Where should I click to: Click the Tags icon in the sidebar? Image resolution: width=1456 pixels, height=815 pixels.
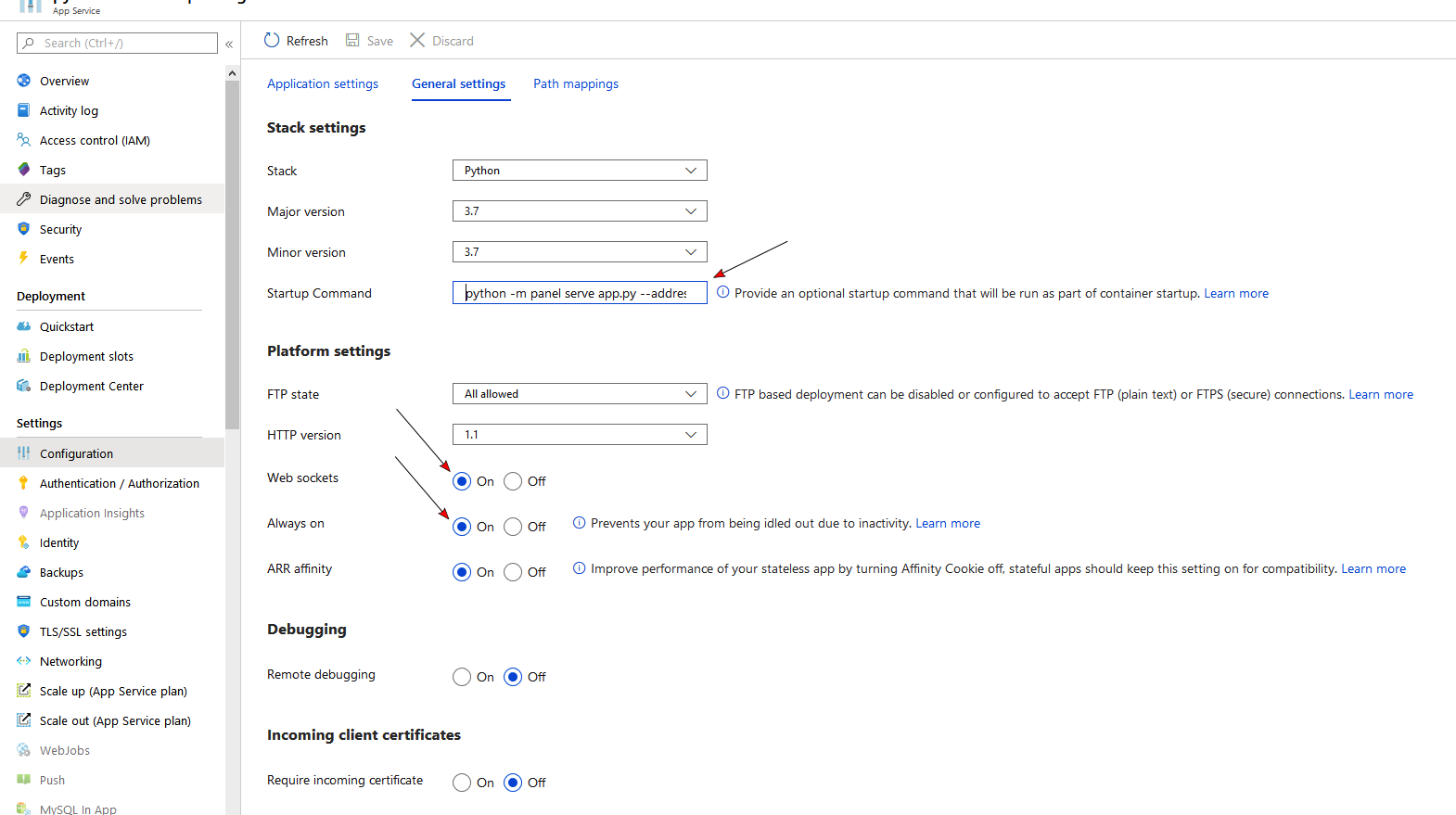point(24,170)
